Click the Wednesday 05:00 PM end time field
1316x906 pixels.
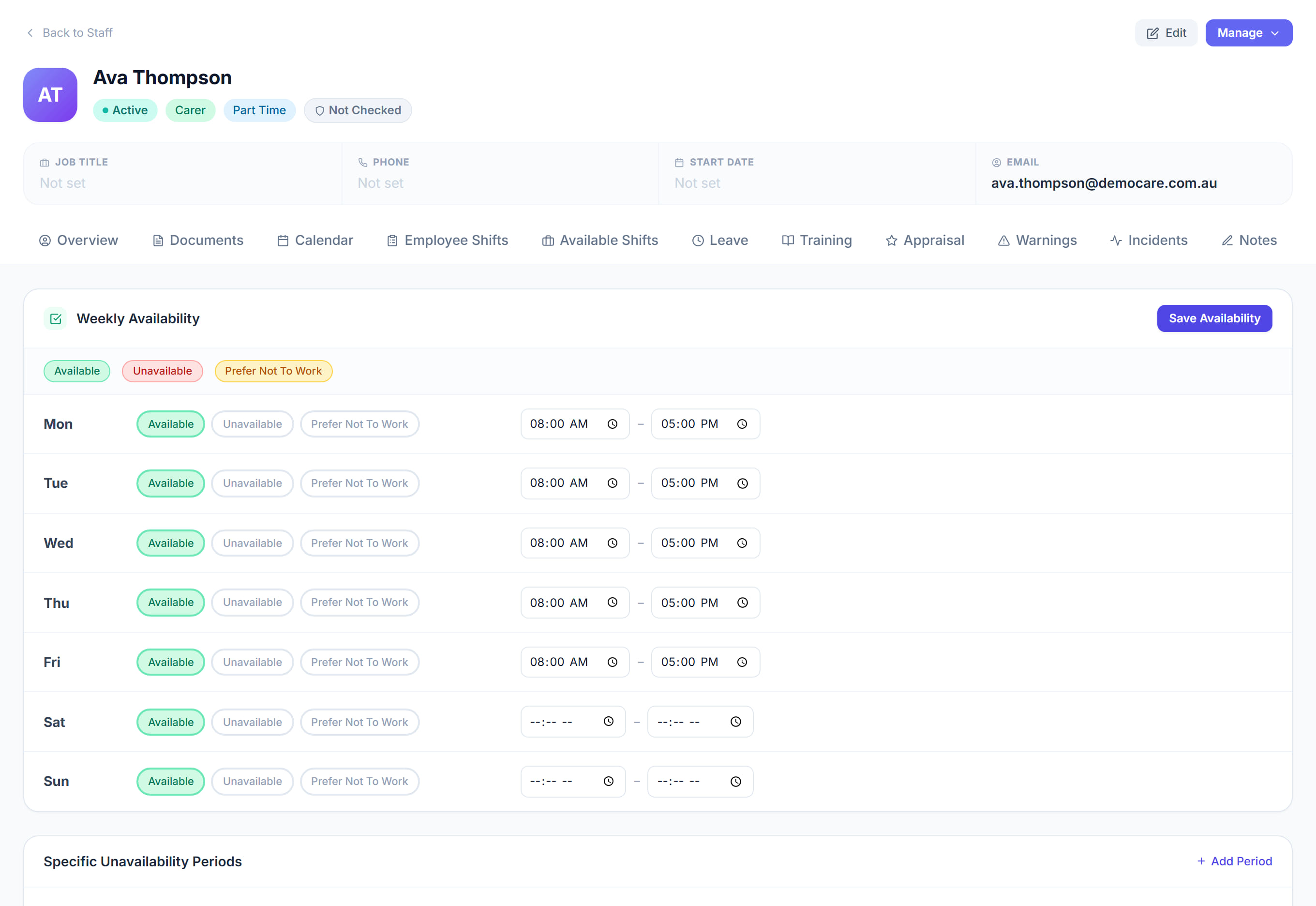click(x=705, y=543)
